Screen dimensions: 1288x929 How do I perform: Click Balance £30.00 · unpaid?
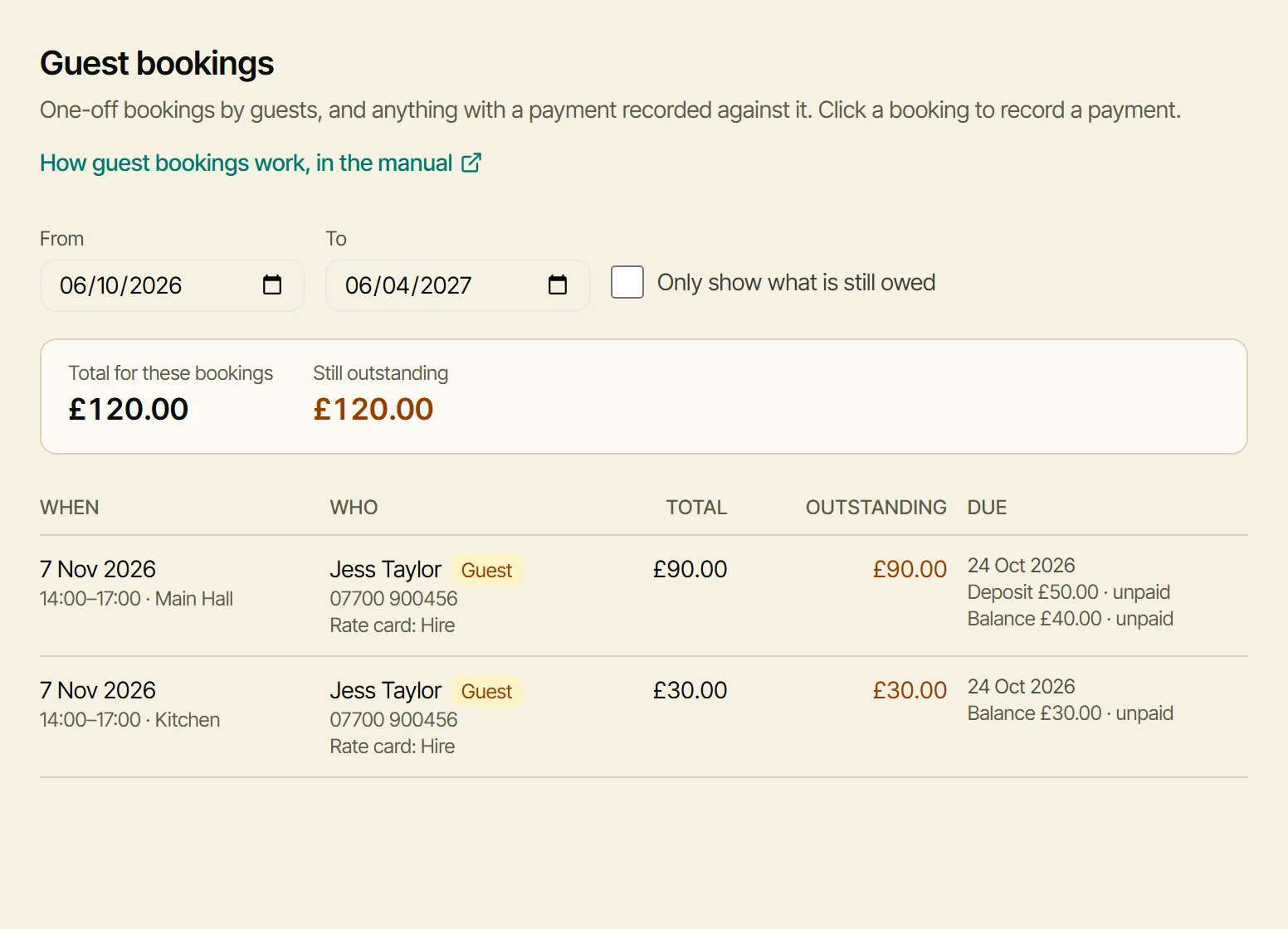1071,713
